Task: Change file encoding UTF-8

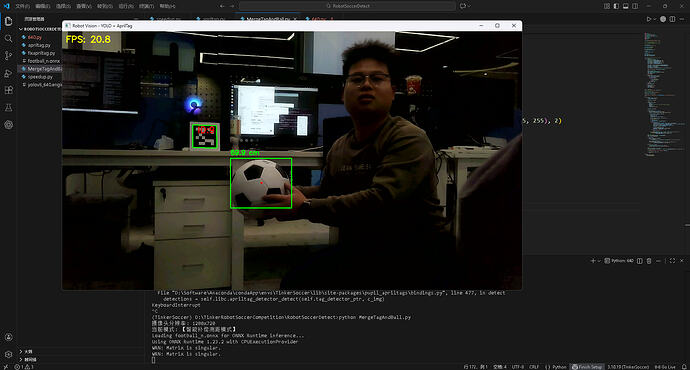Action: pyautogui.click(x=518, y=367)
